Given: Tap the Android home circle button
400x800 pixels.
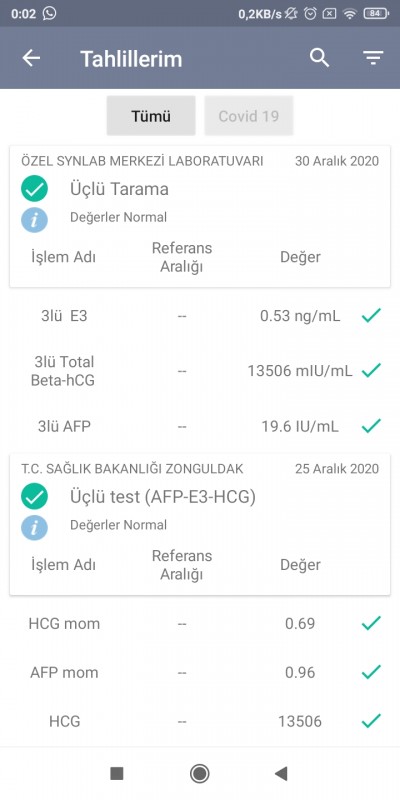Looking at the screenshot, I should coord(199,773).
